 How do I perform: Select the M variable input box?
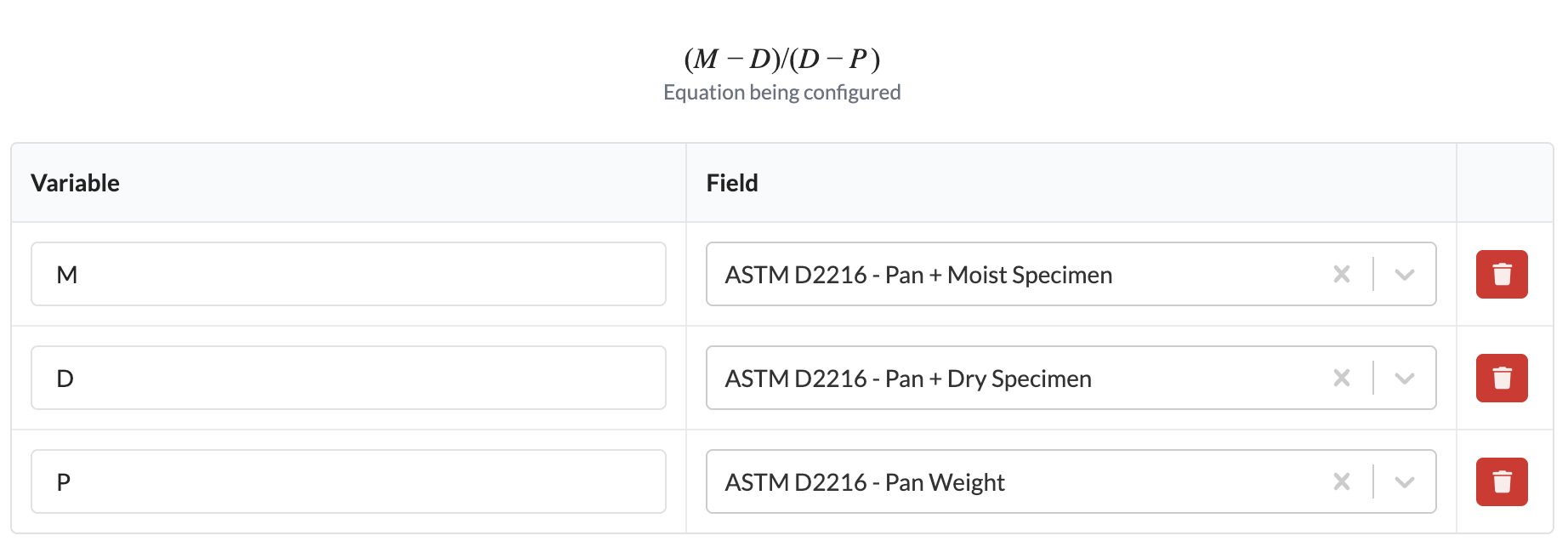click(349, 274)
